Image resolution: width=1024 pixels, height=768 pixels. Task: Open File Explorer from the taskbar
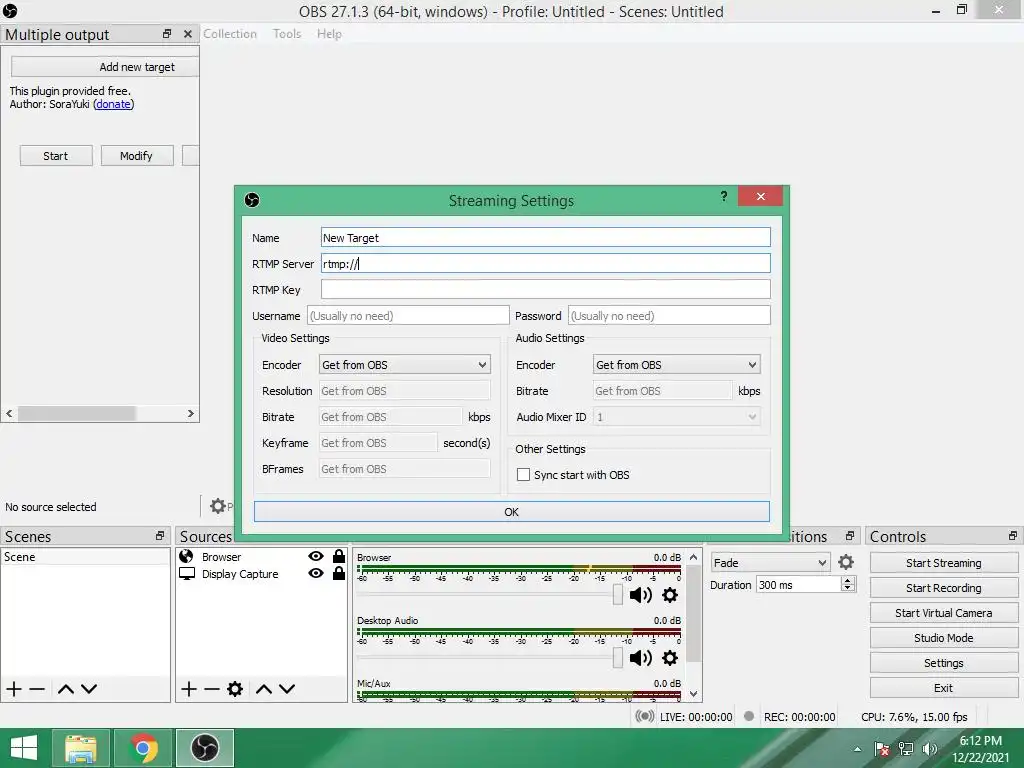tap(80, 748)
